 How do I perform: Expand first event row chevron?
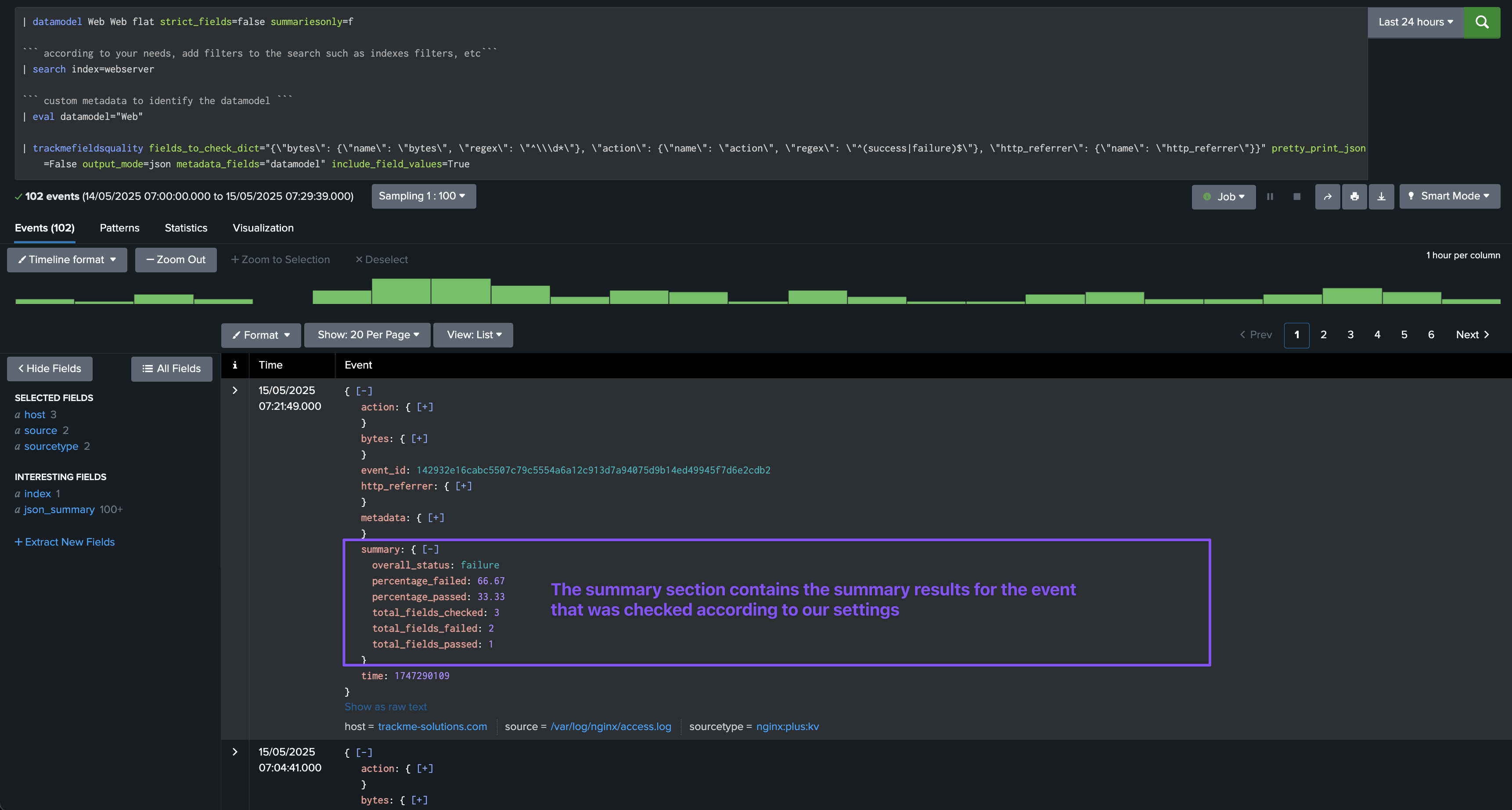tap(235, 391)
